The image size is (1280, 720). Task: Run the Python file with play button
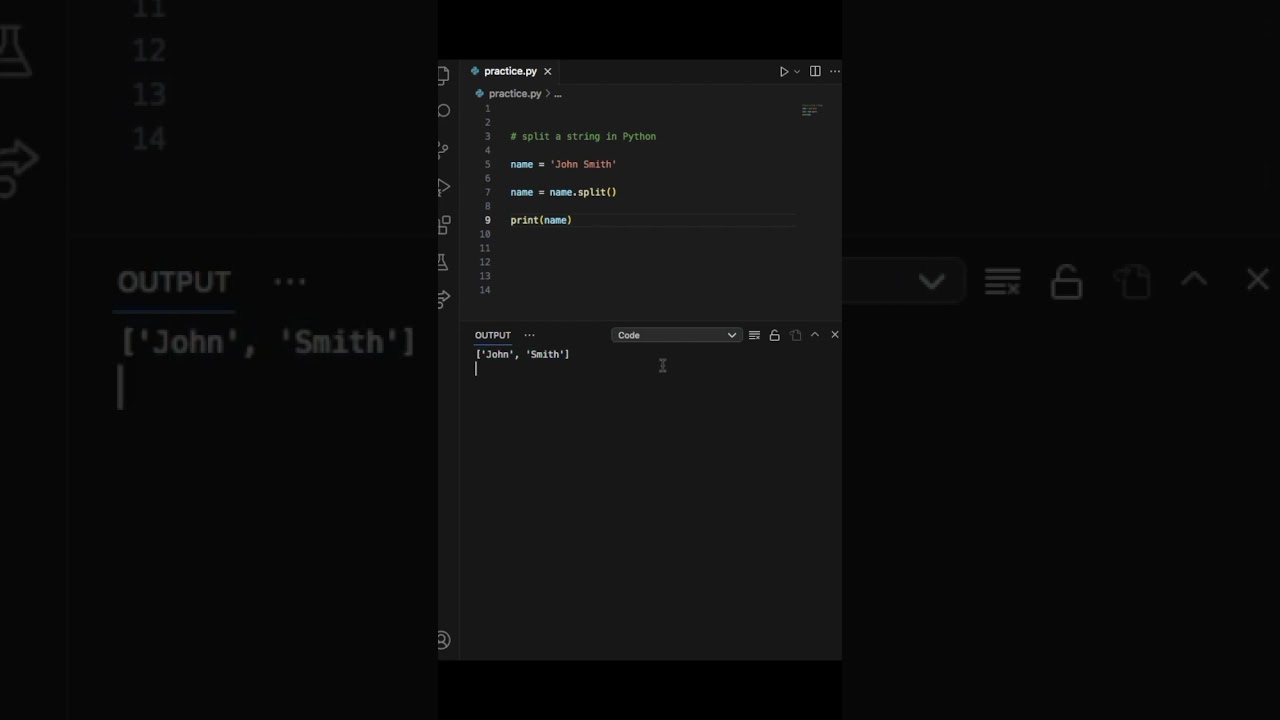click(784, 71)
